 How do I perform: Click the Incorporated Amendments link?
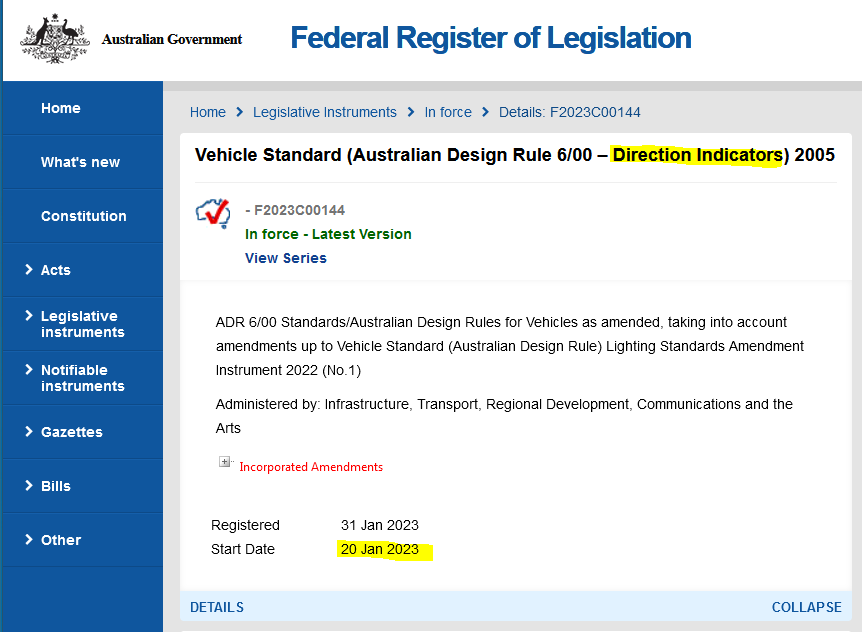tap(311, 467)
